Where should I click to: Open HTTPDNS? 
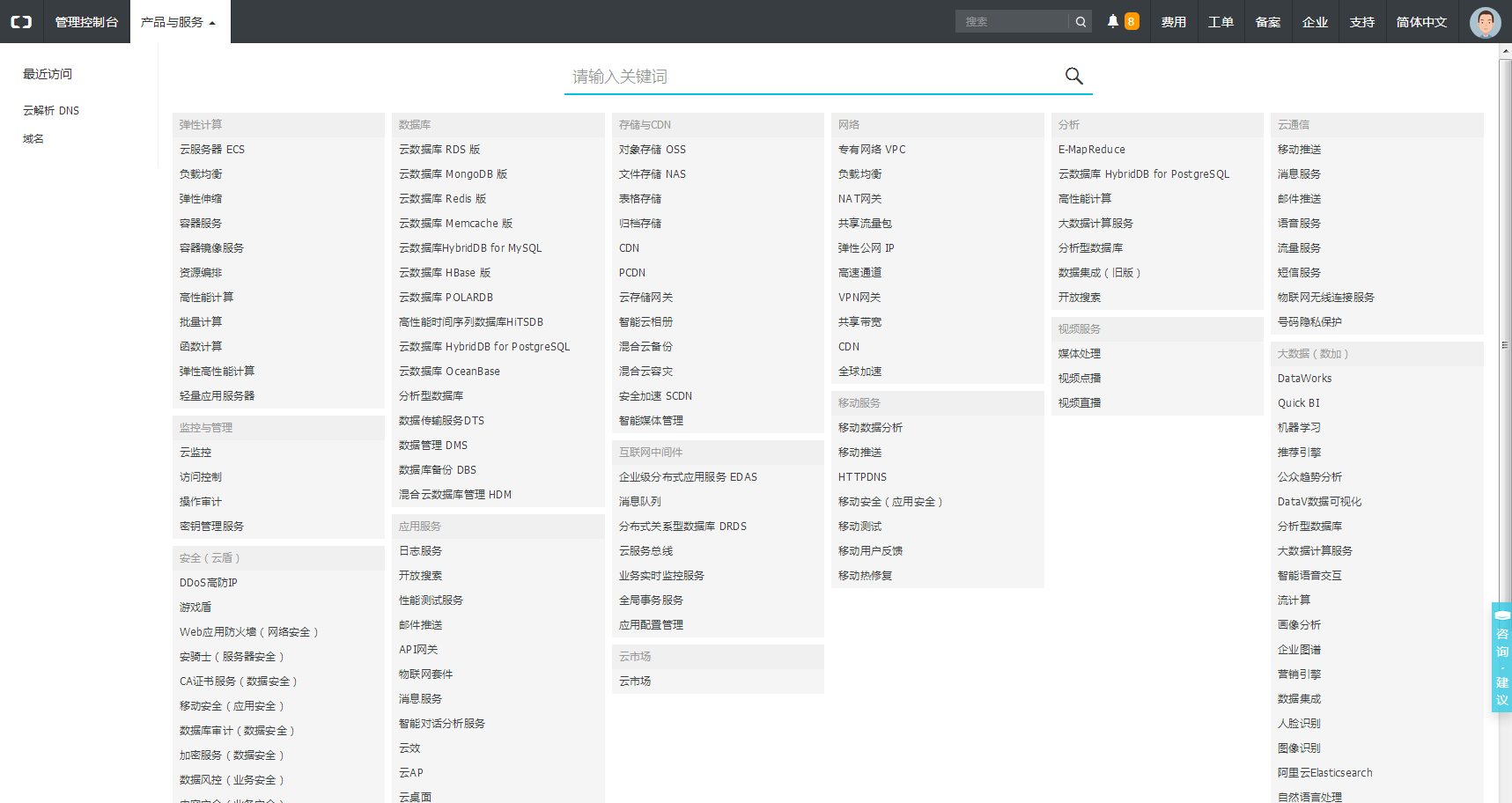[863, 477]
